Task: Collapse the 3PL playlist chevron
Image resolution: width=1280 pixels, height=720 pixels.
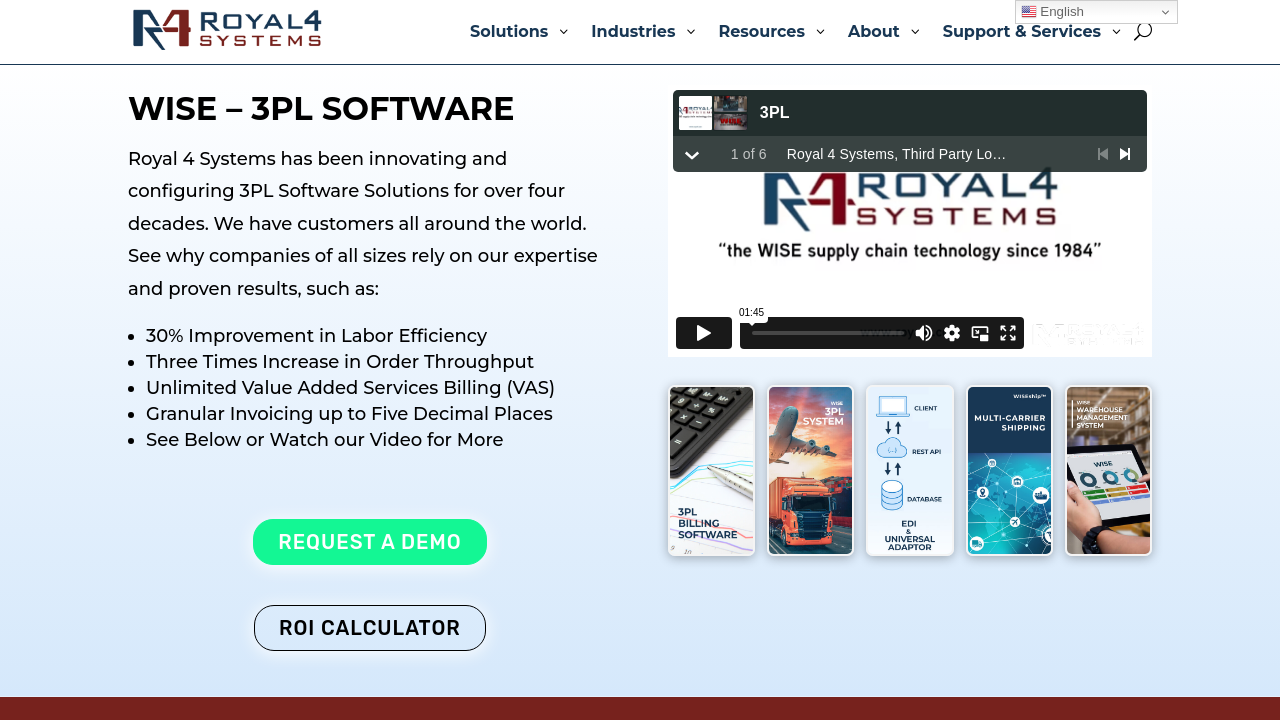Action: [x=691, y=155]
